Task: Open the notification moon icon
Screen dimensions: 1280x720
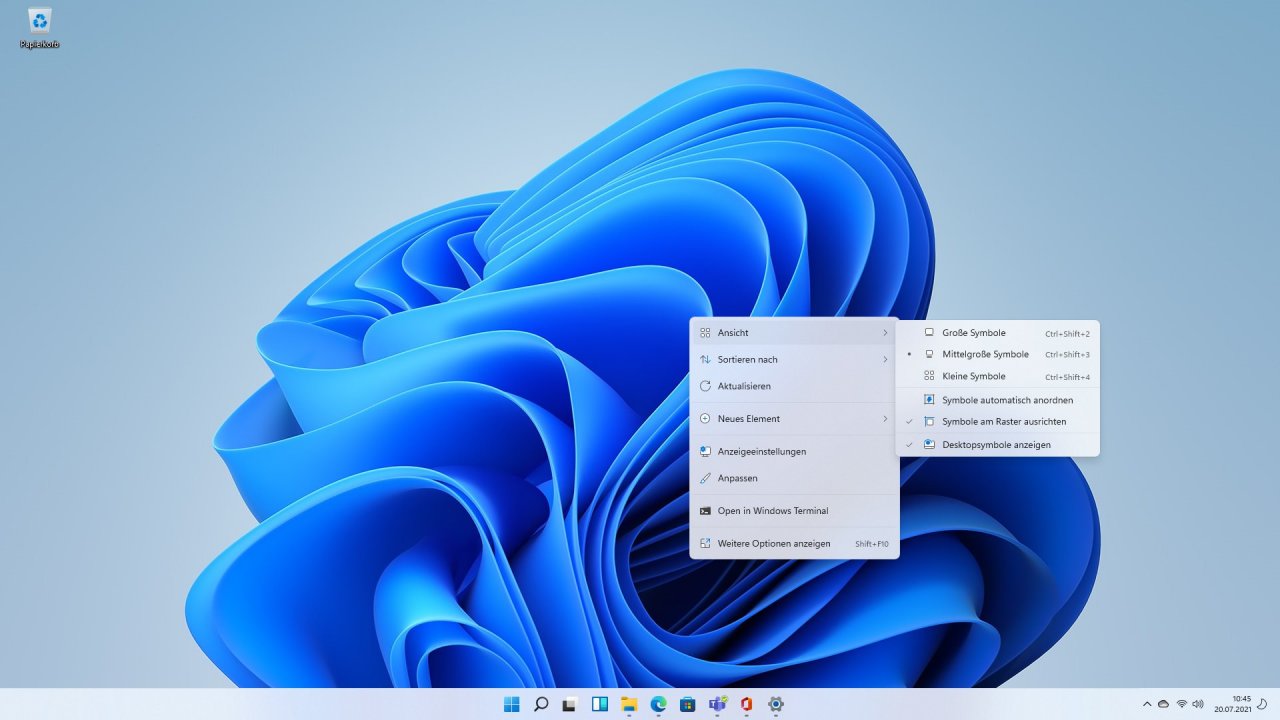Action: [x=1262, y=704]
